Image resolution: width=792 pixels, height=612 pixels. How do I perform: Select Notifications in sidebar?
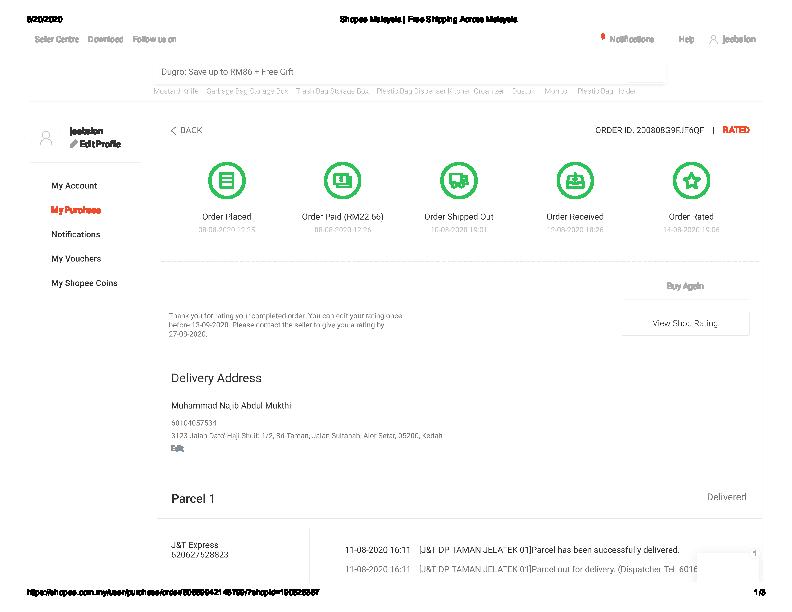tap(76, 234)
